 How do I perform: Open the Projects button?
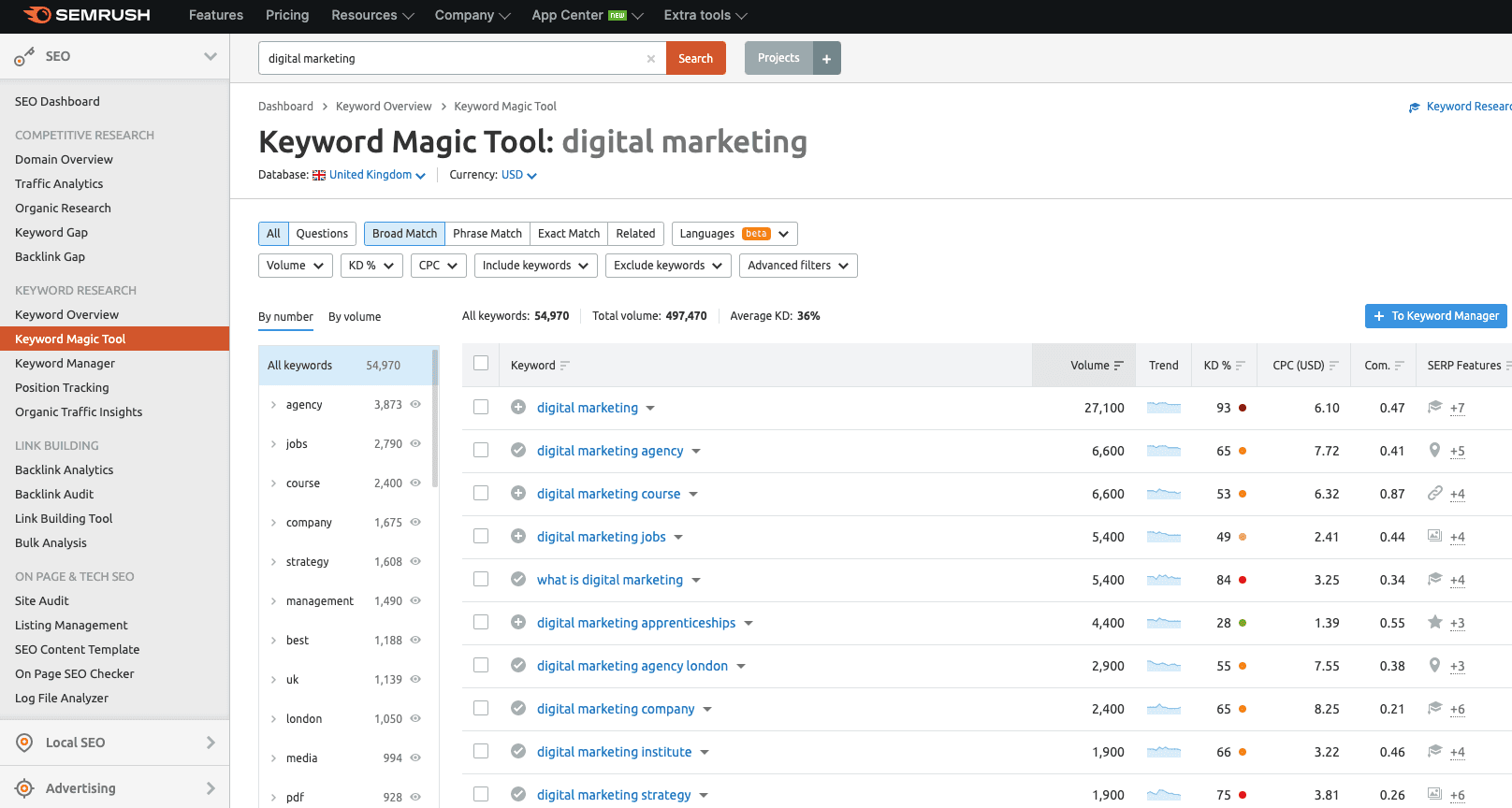coord(778,58)
